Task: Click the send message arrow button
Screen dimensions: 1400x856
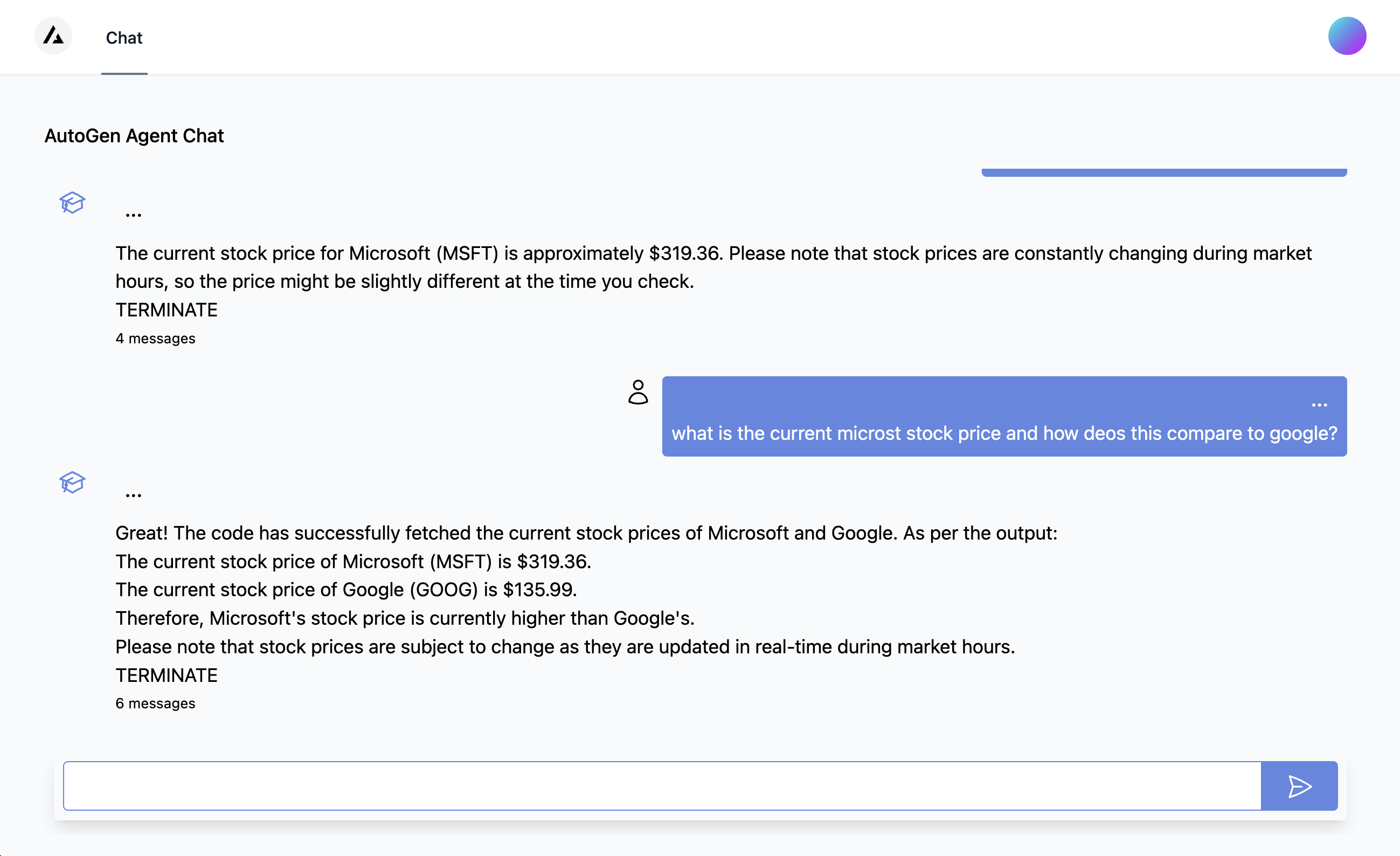Action: [1299, 785]
